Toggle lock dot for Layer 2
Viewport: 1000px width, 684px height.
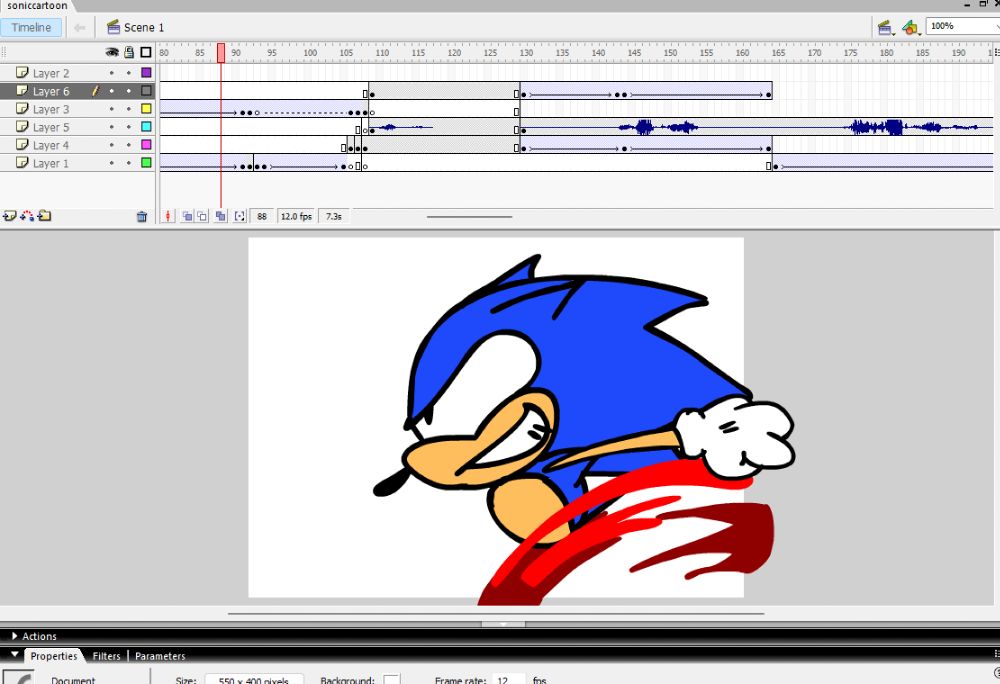click(129, 73)
